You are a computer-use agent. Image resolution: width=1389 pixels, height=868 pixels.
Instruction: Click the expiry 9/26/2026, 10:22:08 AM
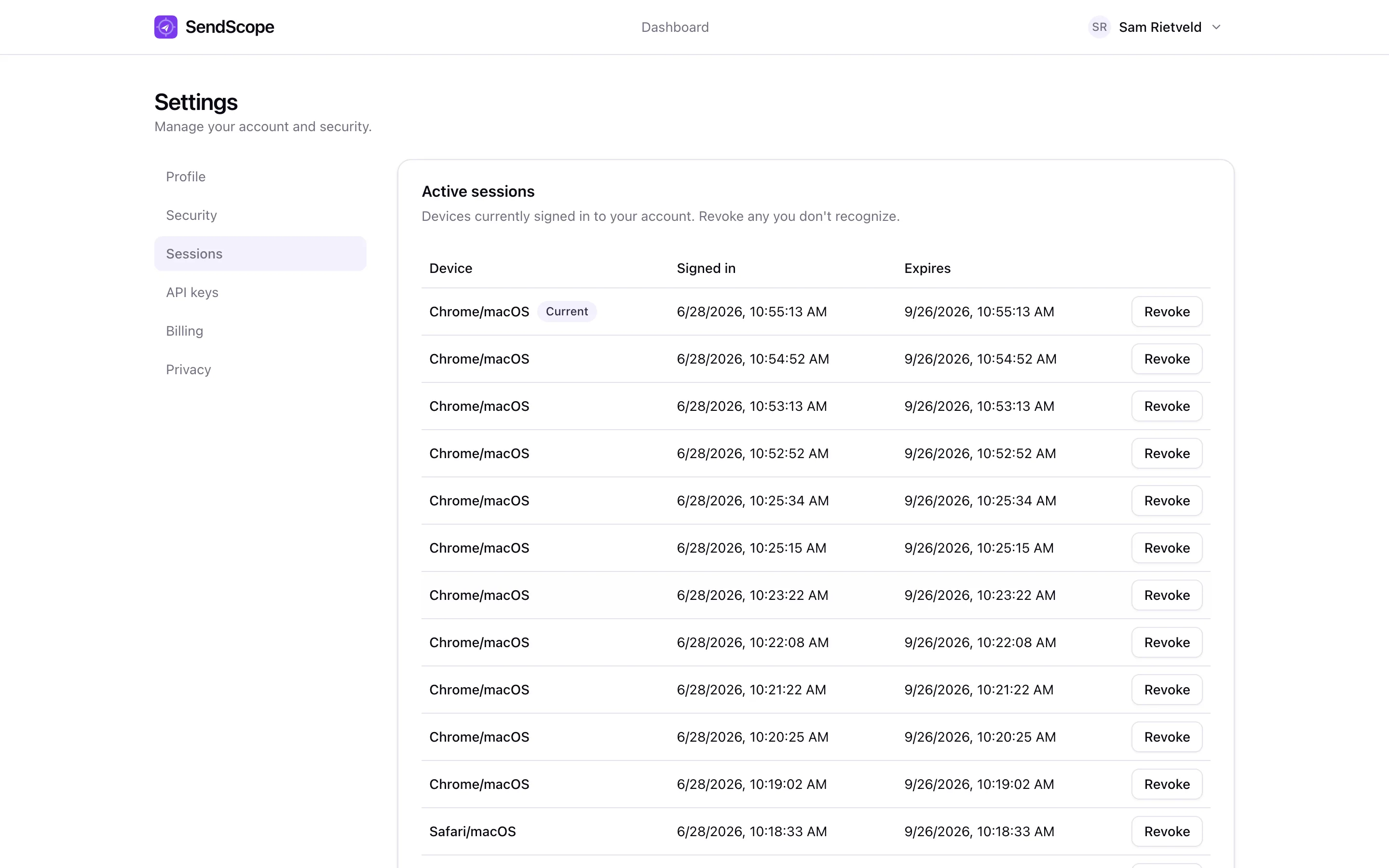(x=980, y=642)
